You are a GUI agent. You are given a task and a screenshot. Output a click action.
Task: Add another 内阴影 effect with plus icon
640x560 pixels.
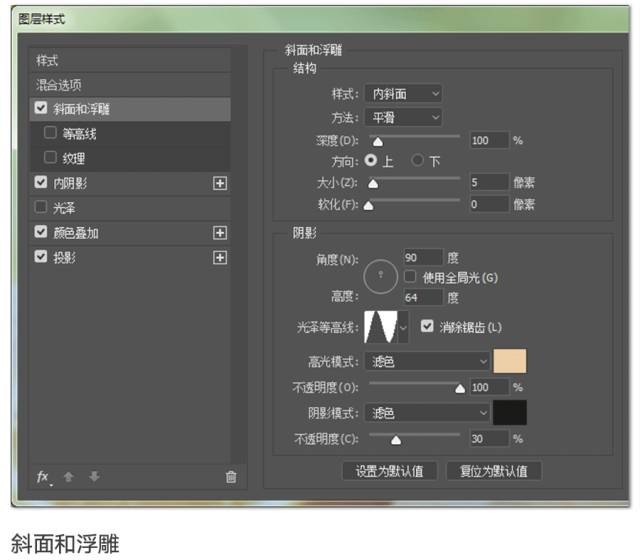(x=220, y=183)
